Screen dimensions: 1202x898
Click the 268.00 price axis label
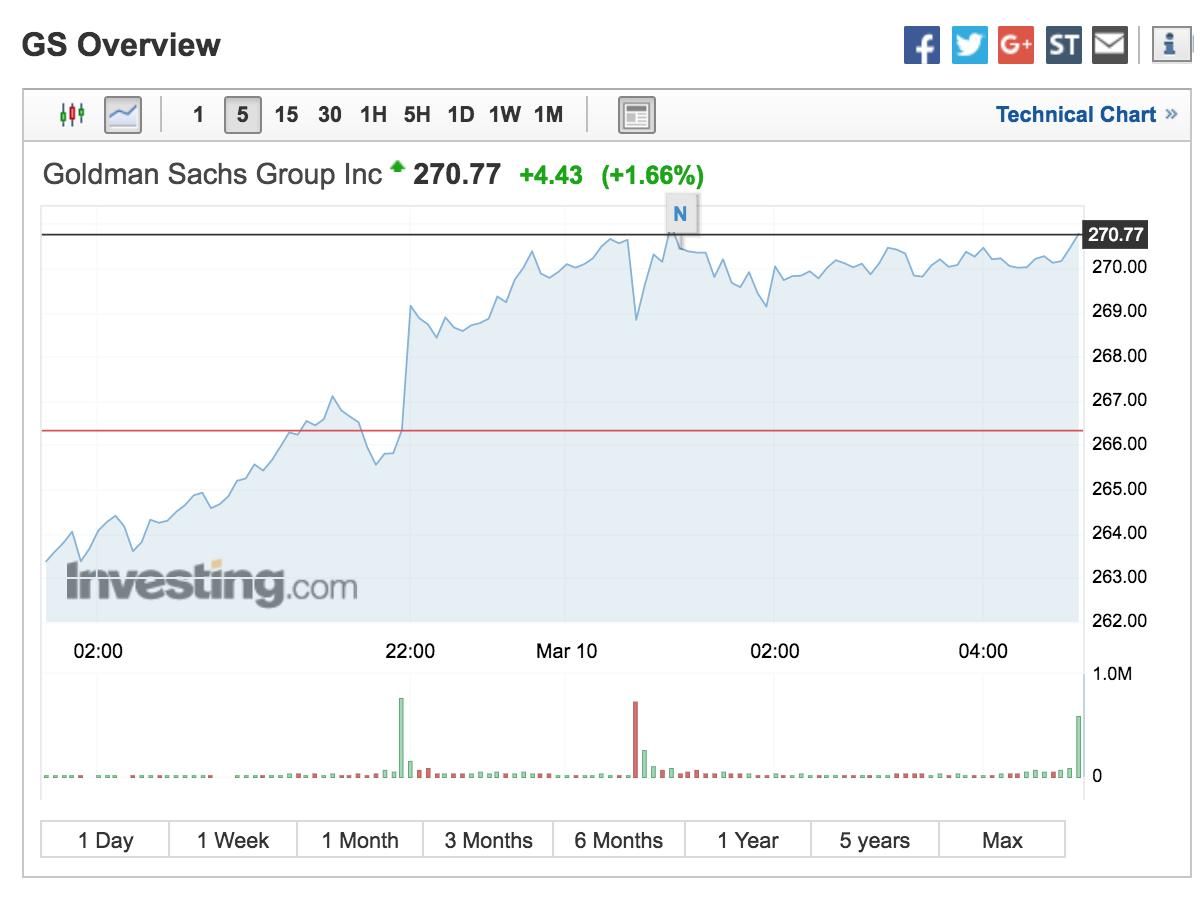point(1119,356)
